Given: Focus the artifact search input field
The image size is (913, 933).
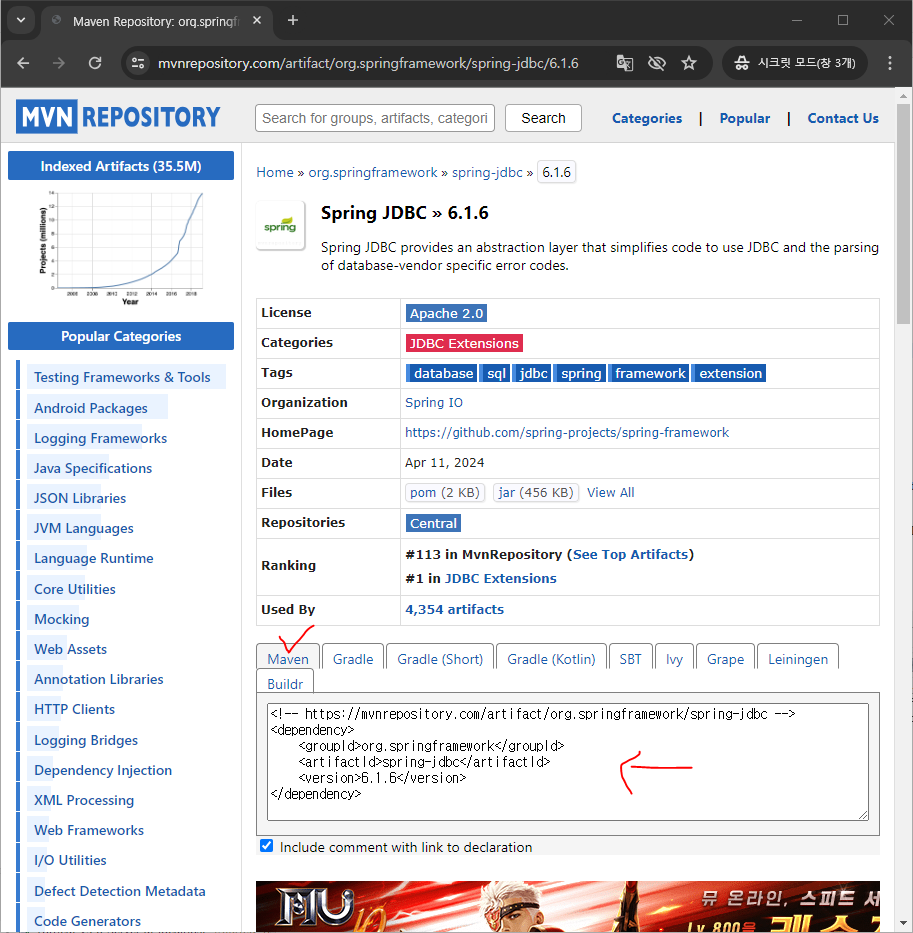Looking at the screenshot, I should tap(375, 118).
